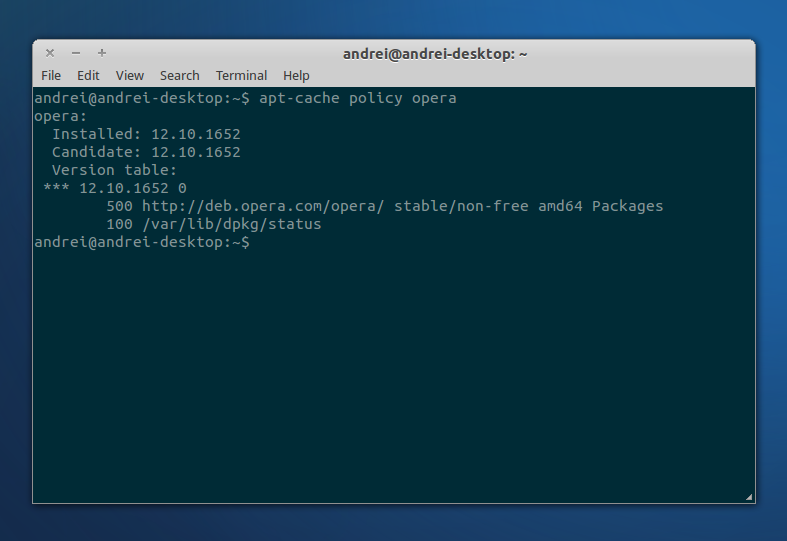Click the 'apt-cache policy opera' command text
This screenshot has height=541, width=787.
pos(358,98)
